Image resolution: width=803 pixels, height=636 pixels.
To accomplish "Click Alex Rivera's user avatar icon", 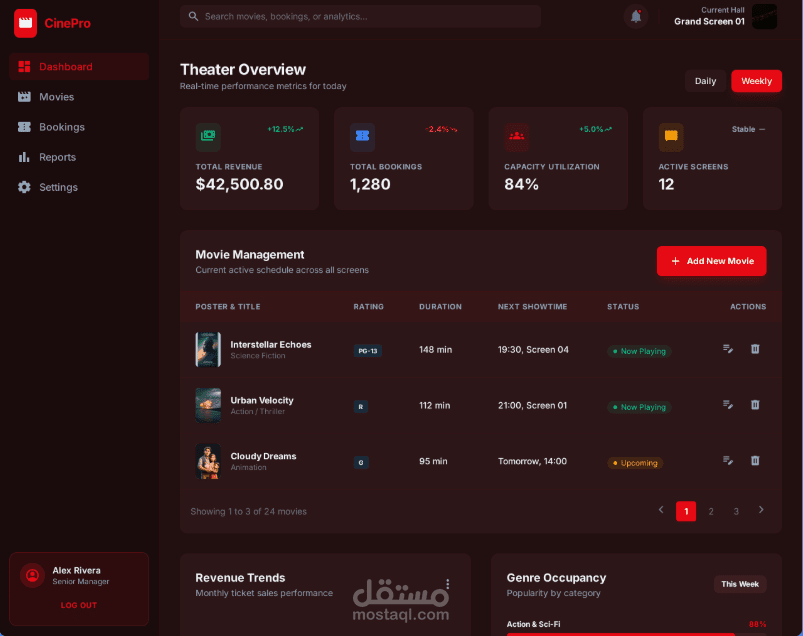I will point(32,576).
